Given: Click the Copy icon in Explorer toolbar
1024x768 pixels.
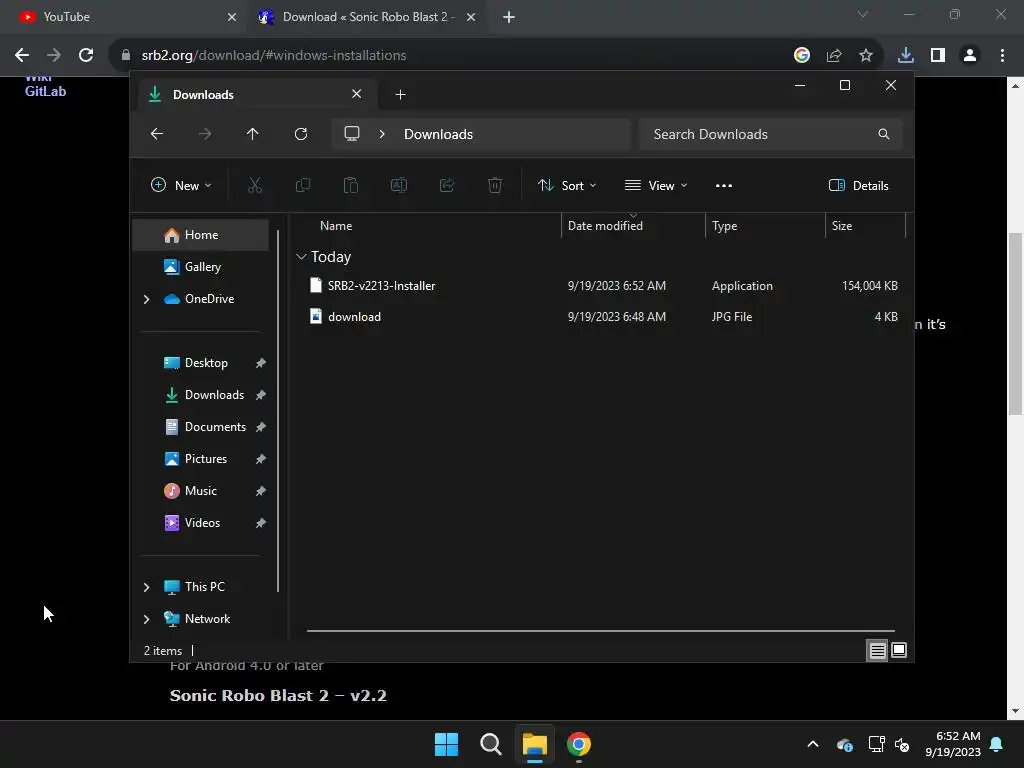Looking at the screenshot, I should pos(302,185).
